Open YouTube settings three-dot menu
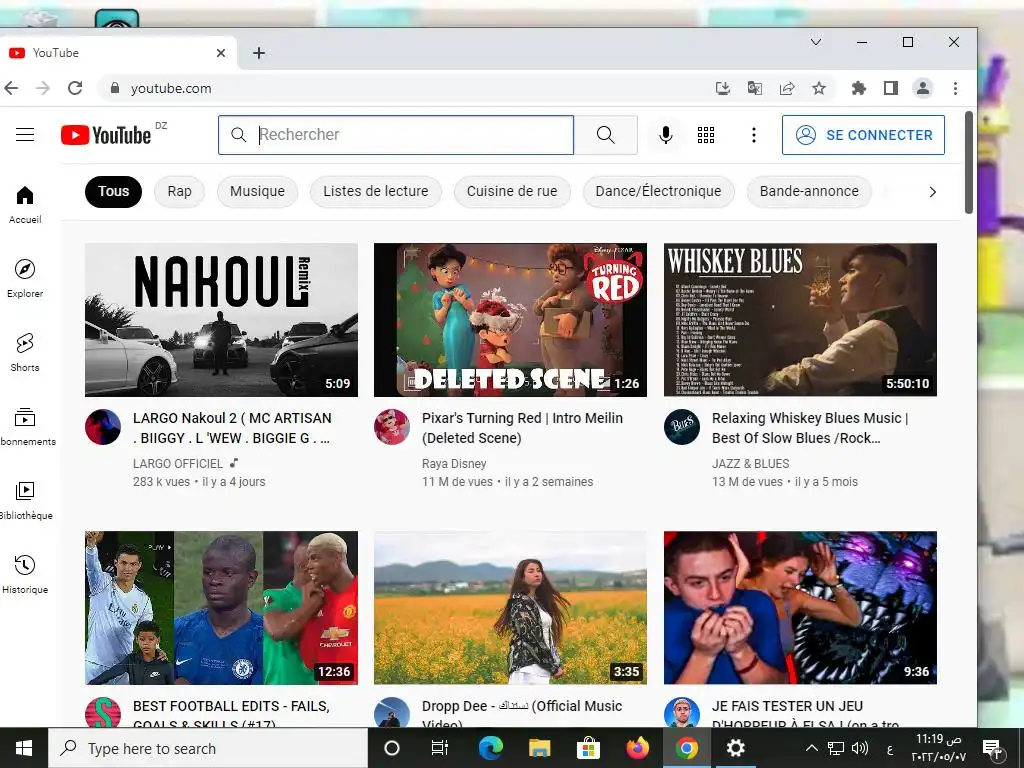1024x768 pixels. click(x=754, y=135)
